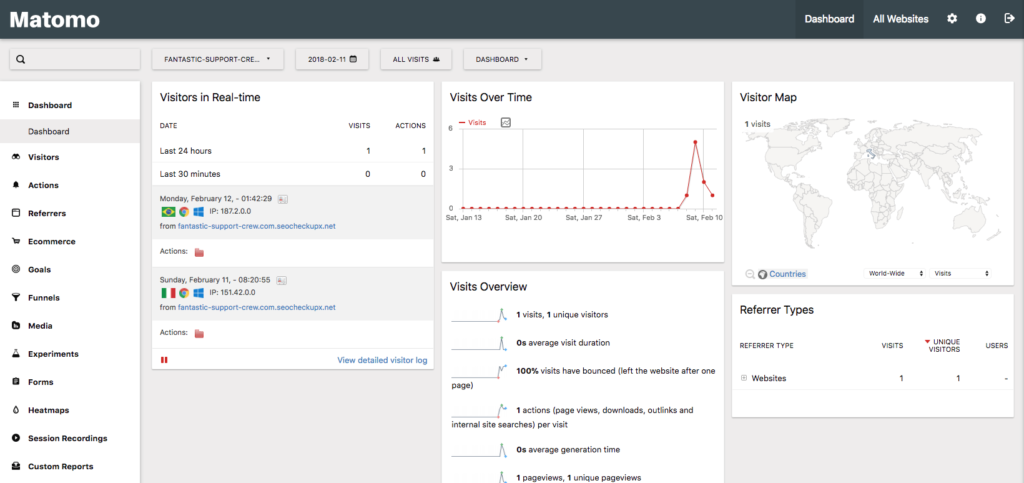1024x483 pixels.
Task: Click the Matomo logo
Action: [x=55, y=19]
